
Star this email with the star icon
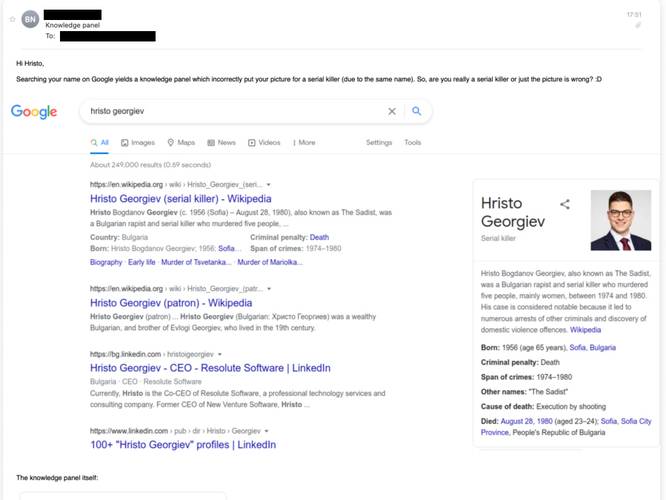12,19
